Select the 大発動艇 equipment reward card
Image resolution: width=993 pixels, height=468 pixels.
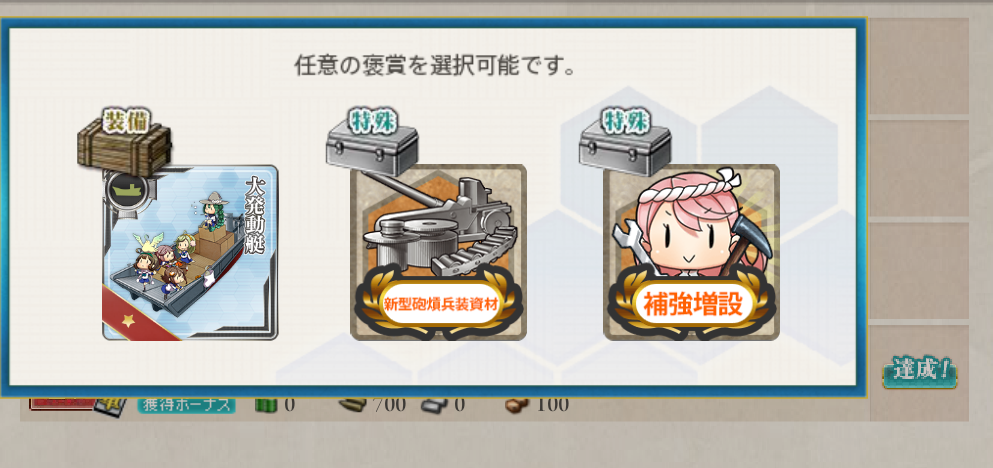pyautogui.click(x=190, y=253)
